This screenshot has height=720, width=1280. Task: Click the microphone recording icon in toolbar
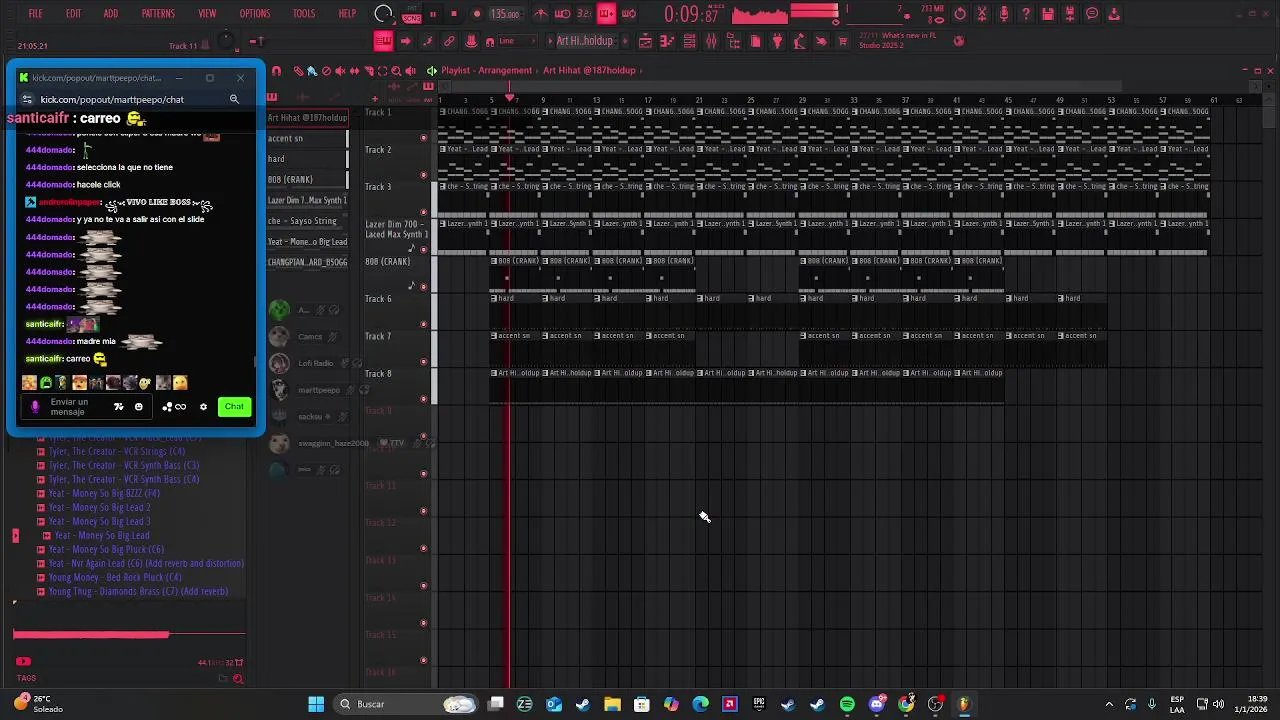point(1004,14)
